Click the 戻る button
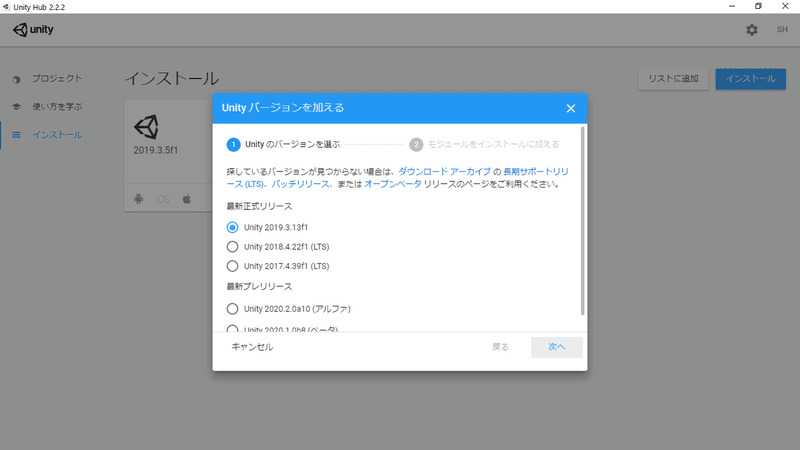800x450 pixels. tap(500, 347)
